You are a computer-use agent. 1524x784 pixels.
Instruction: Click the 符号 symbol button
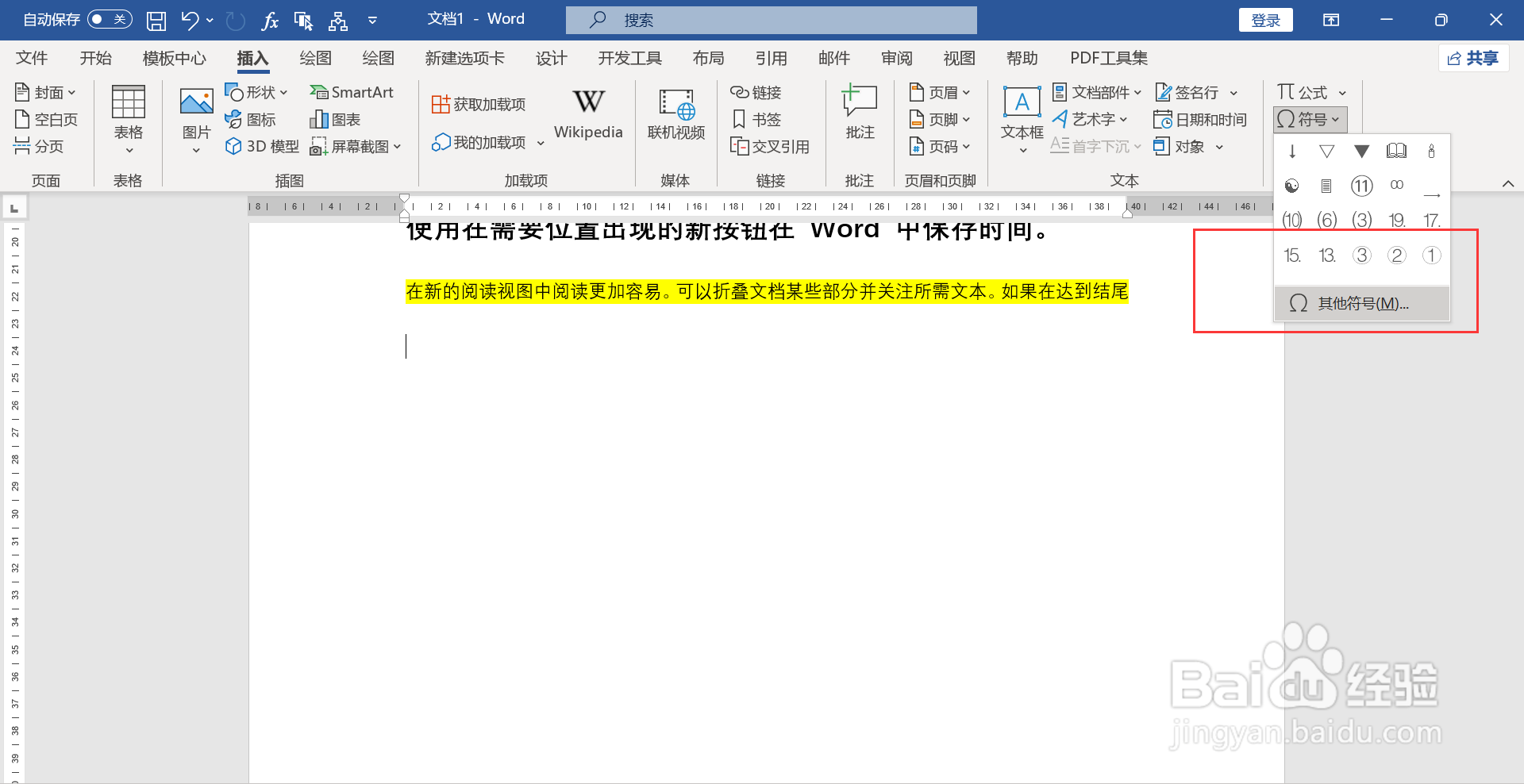[1310, 120]
